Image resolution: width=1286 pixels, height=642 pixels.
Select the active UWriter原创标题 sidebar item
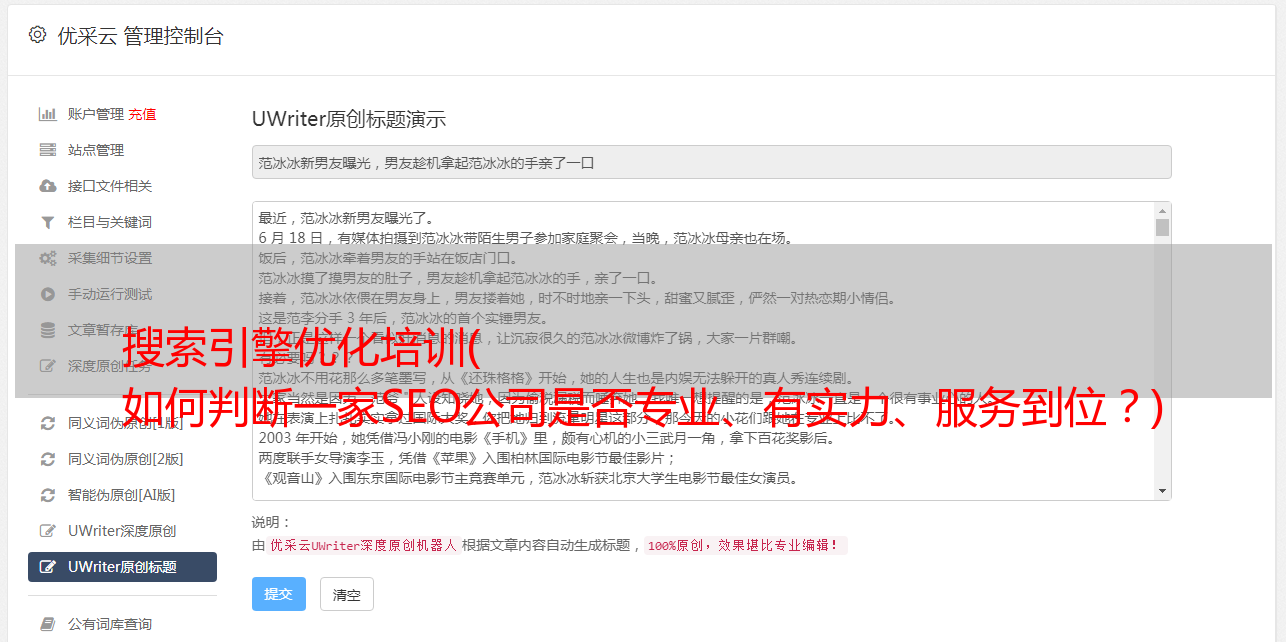click(x=122, y=567)
